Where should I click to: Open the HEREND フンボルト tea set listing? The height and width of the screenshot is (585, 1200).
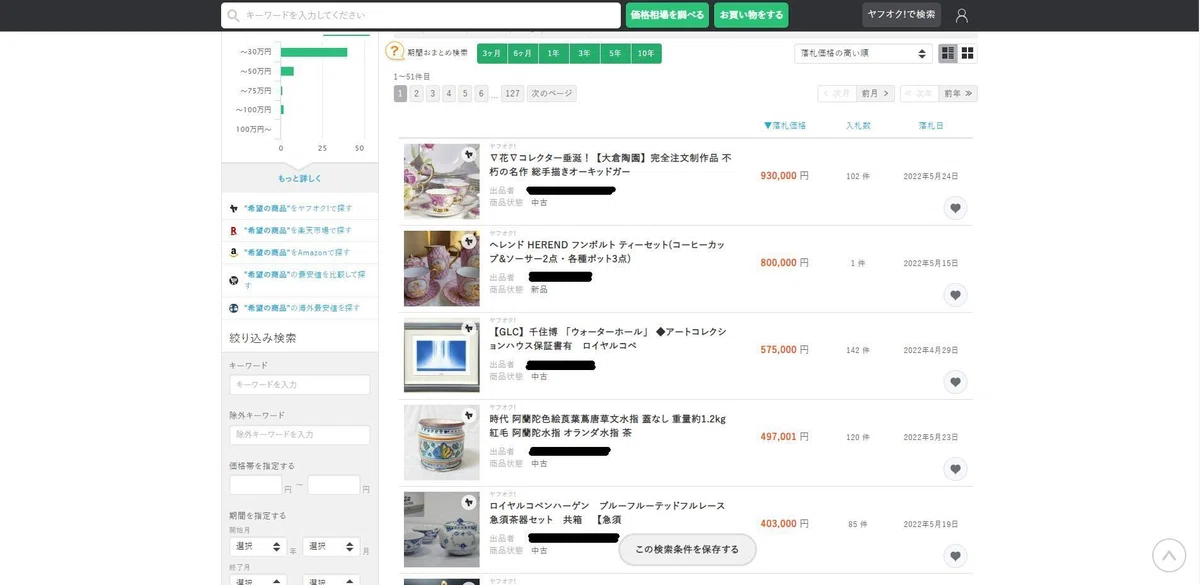[607, 251]
